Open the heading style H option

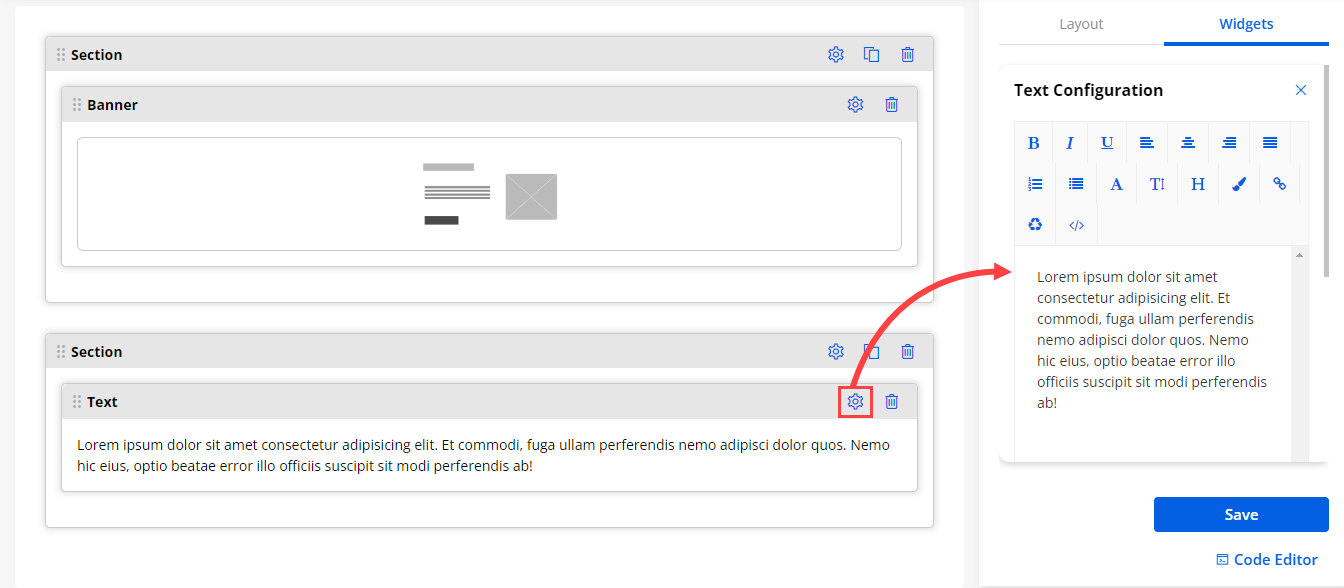coord(1198,184)
